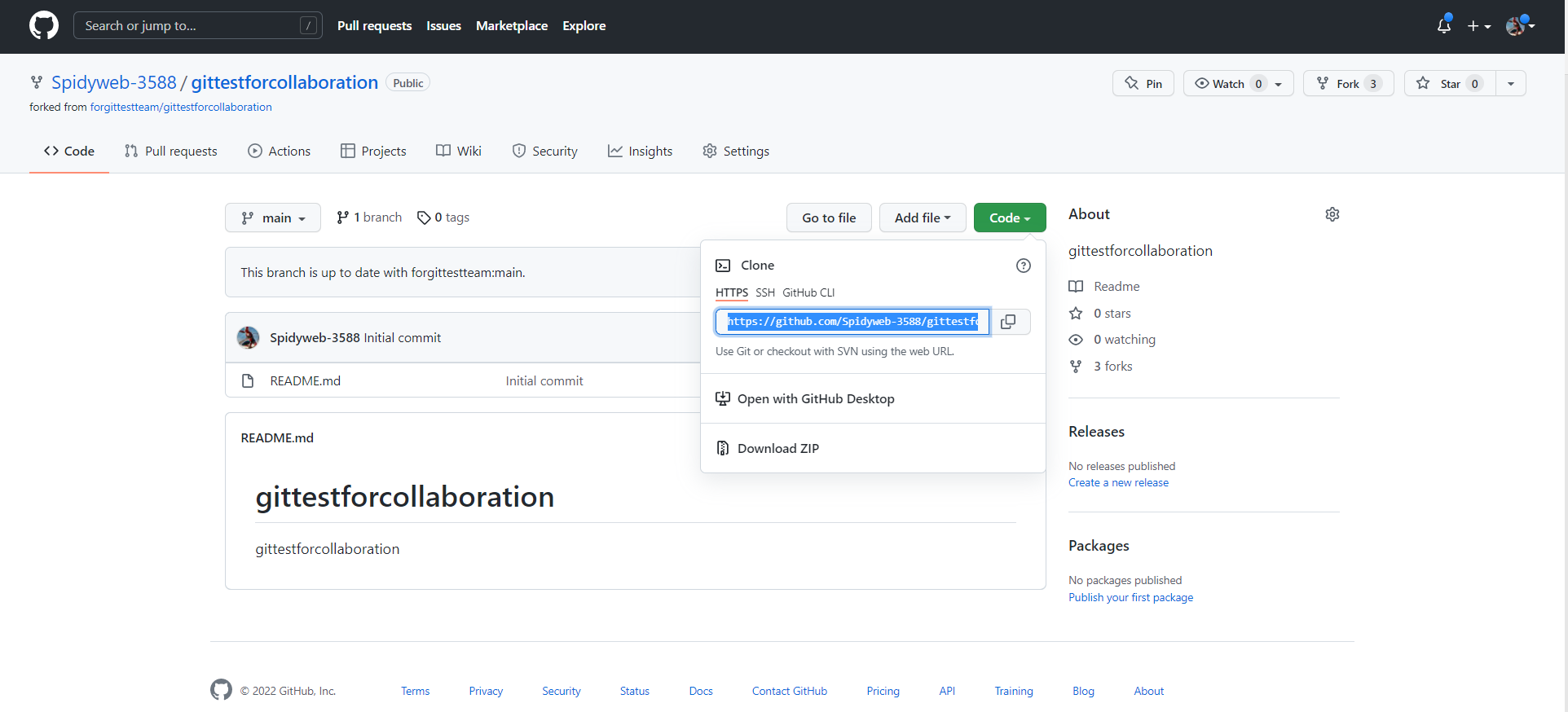Open the notifications bell icon
The width and height of the screenshot is (1568, 712).
point(1444,25)
